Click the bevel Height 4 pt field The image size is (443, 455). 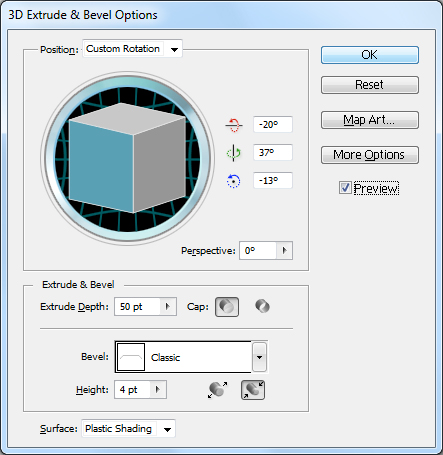point(133,389)
